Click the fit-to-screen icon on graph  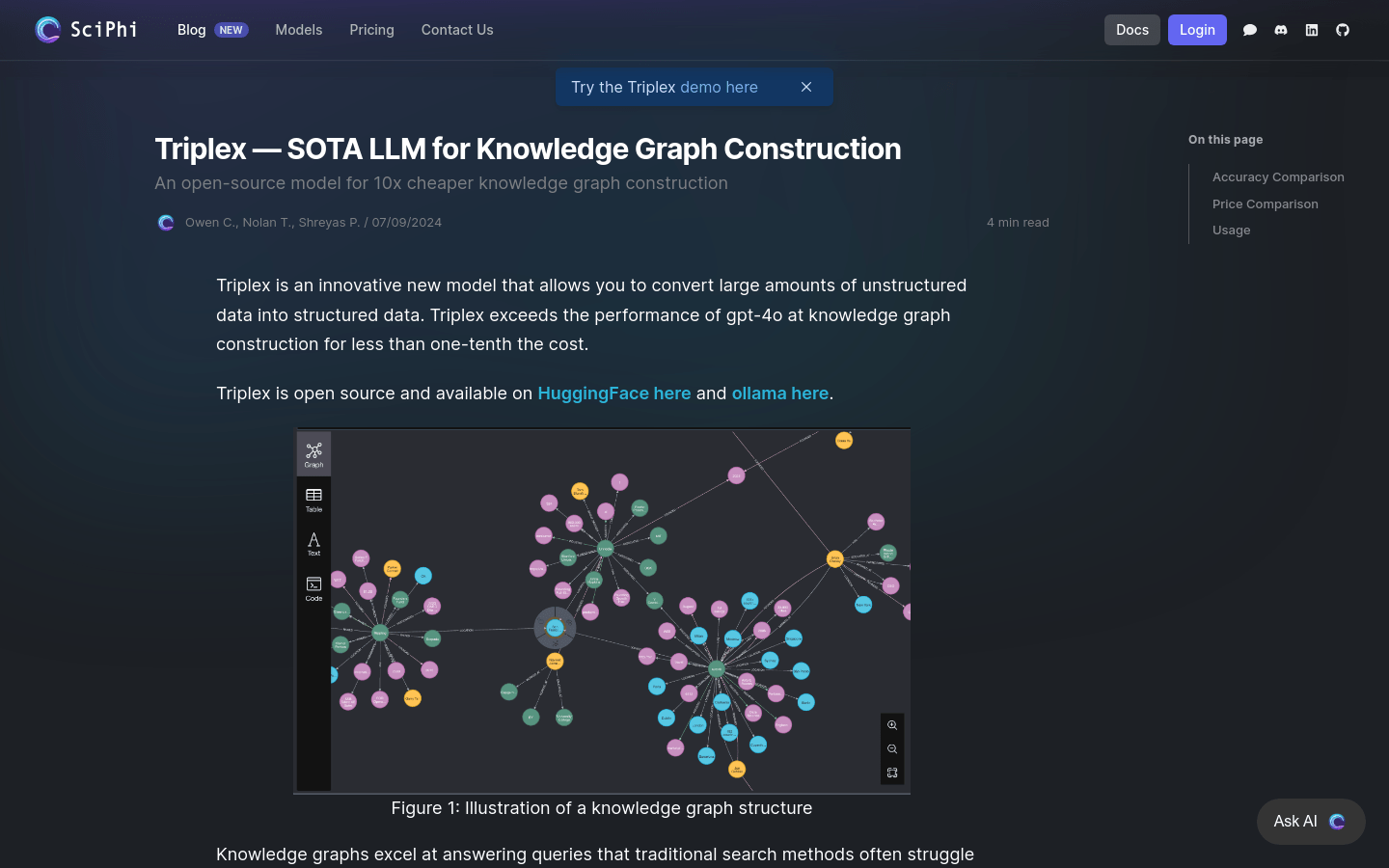(x=892, y=773)
